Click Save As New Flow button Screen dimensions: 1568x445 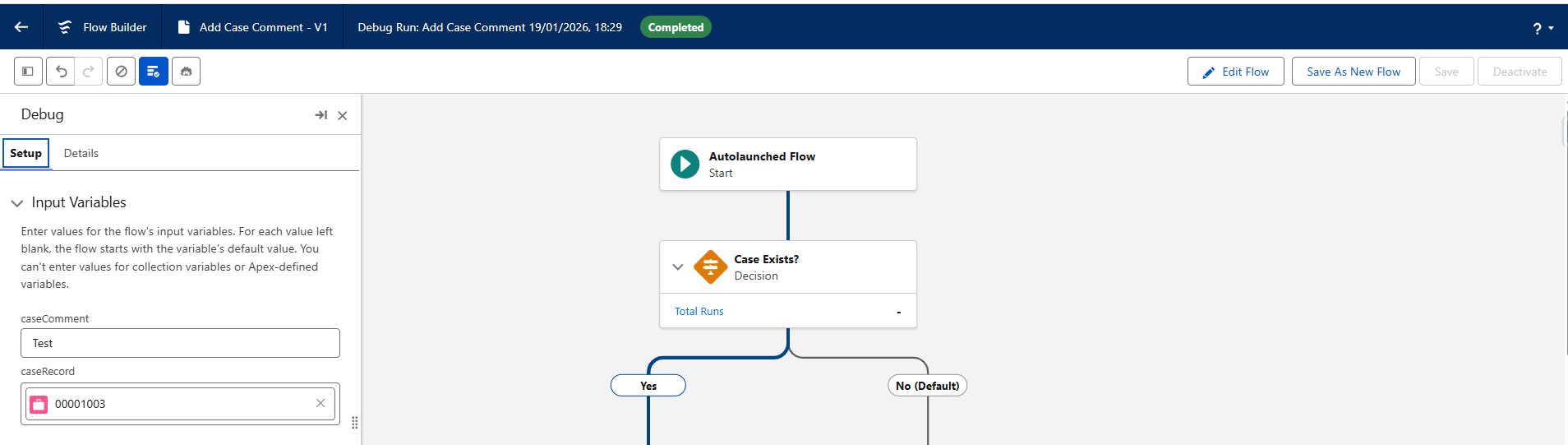(1353, 72)
